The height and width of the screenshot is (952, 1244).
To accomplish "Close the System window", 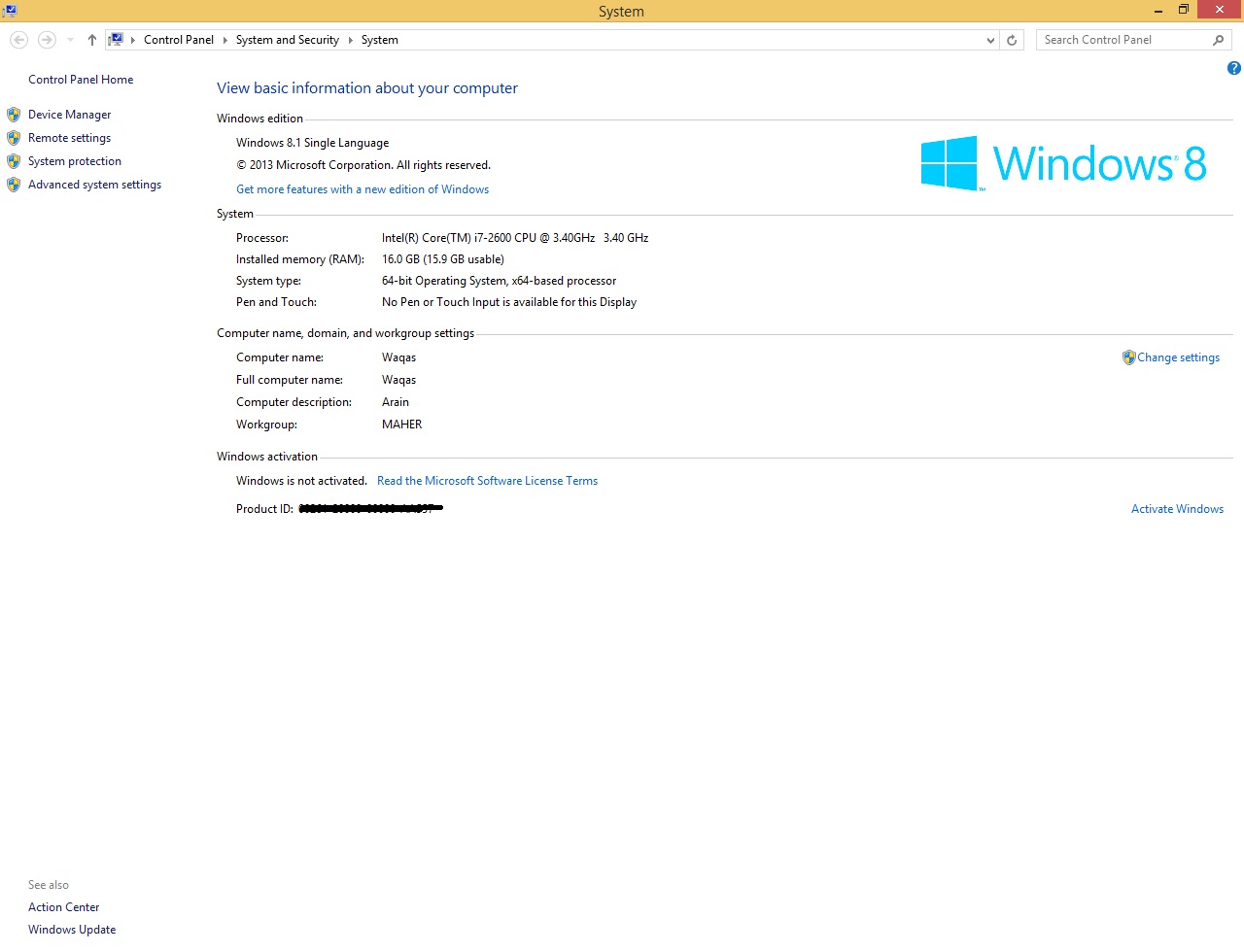I will pos(1220,10).
